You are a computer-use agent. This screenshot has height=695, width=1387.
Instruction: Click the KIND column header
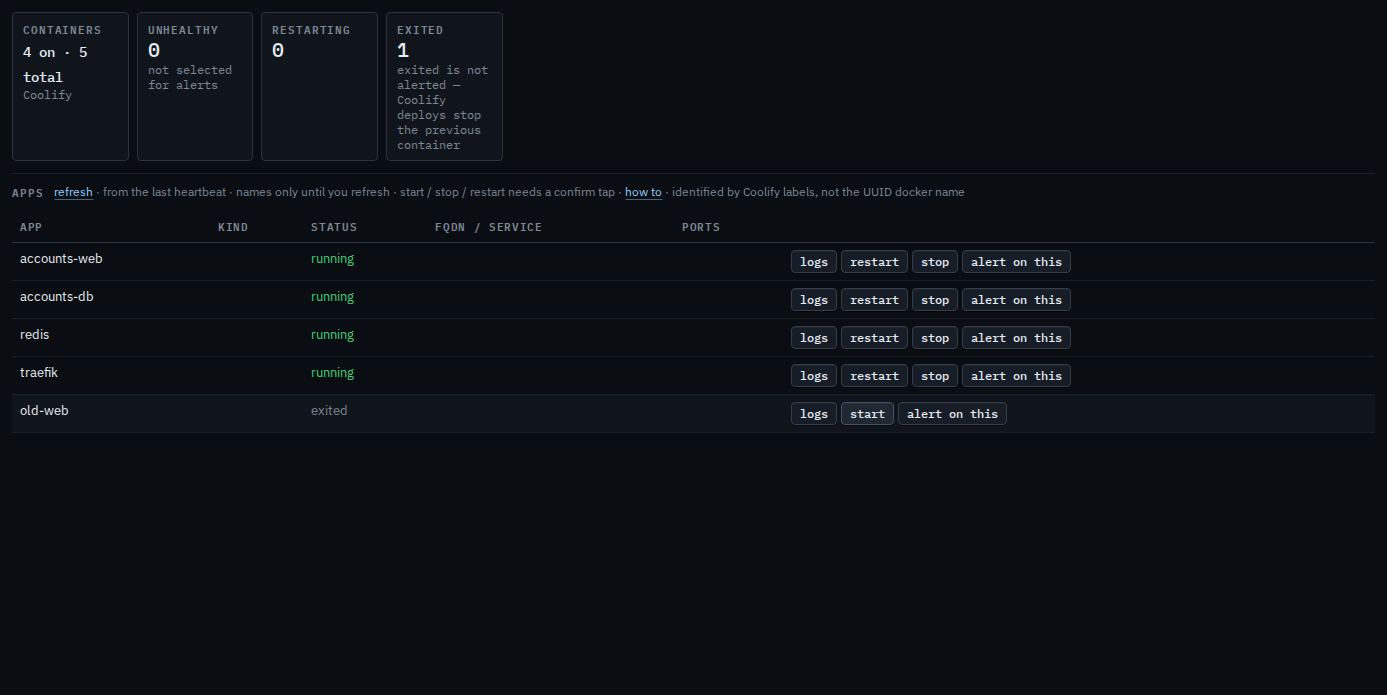click(233, 227)
